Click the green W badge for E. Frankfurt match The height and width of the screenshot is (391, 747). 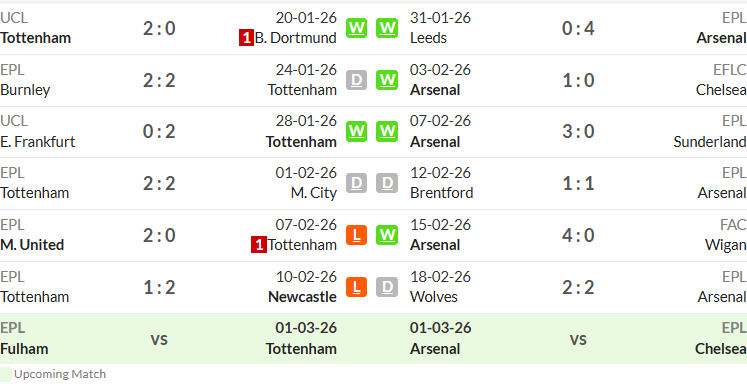[356, 131]
